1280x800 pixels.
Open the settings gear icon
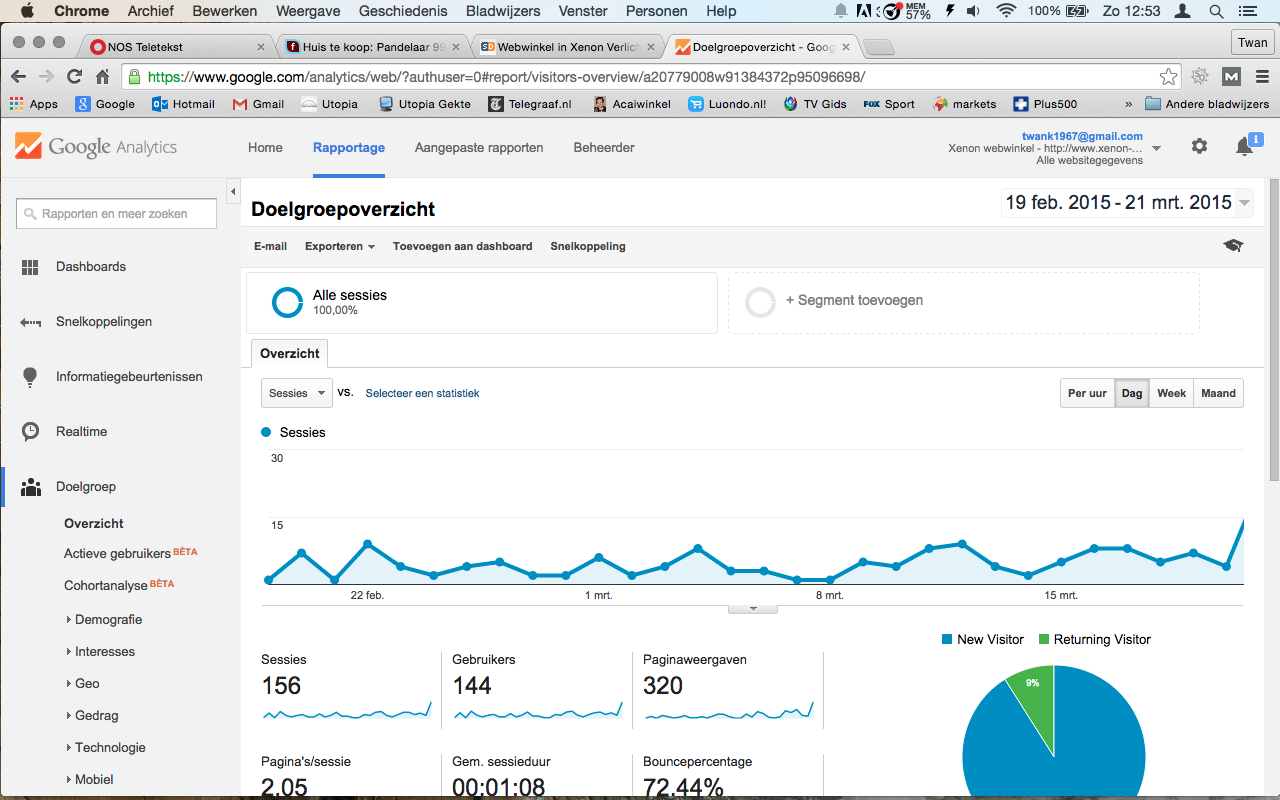[1199, 146]
